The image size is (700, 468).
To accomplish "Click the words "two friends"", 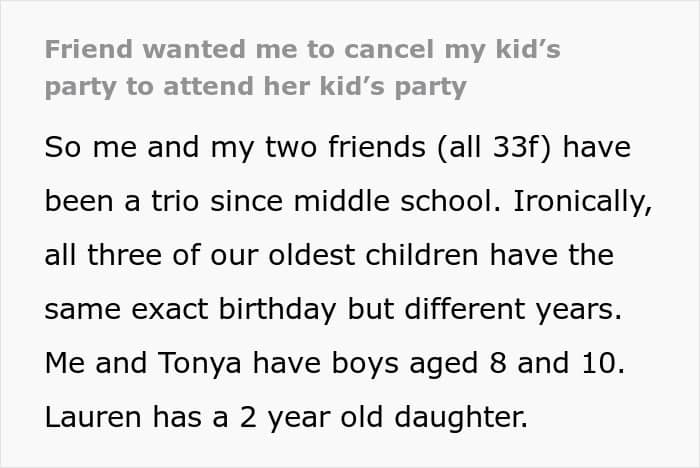I will pos(345,147).
